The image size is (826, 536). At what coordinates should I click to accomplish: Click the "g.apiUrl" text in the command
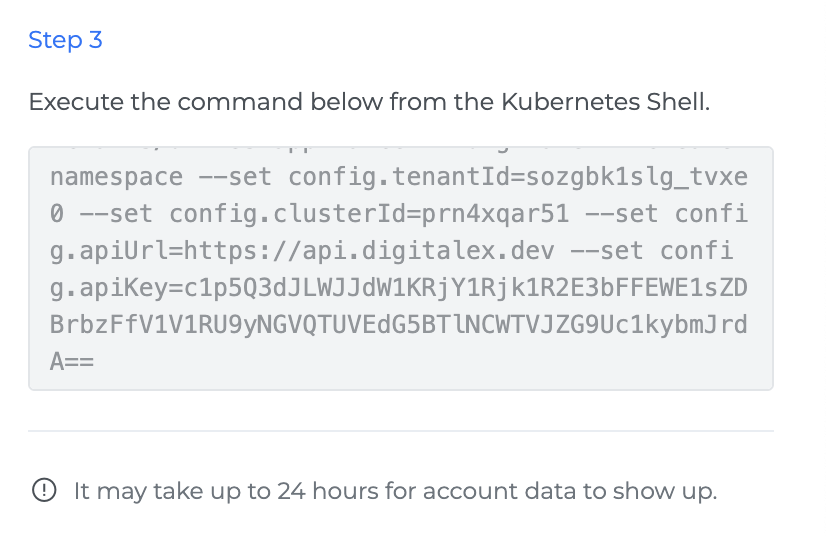coord(98,251)
